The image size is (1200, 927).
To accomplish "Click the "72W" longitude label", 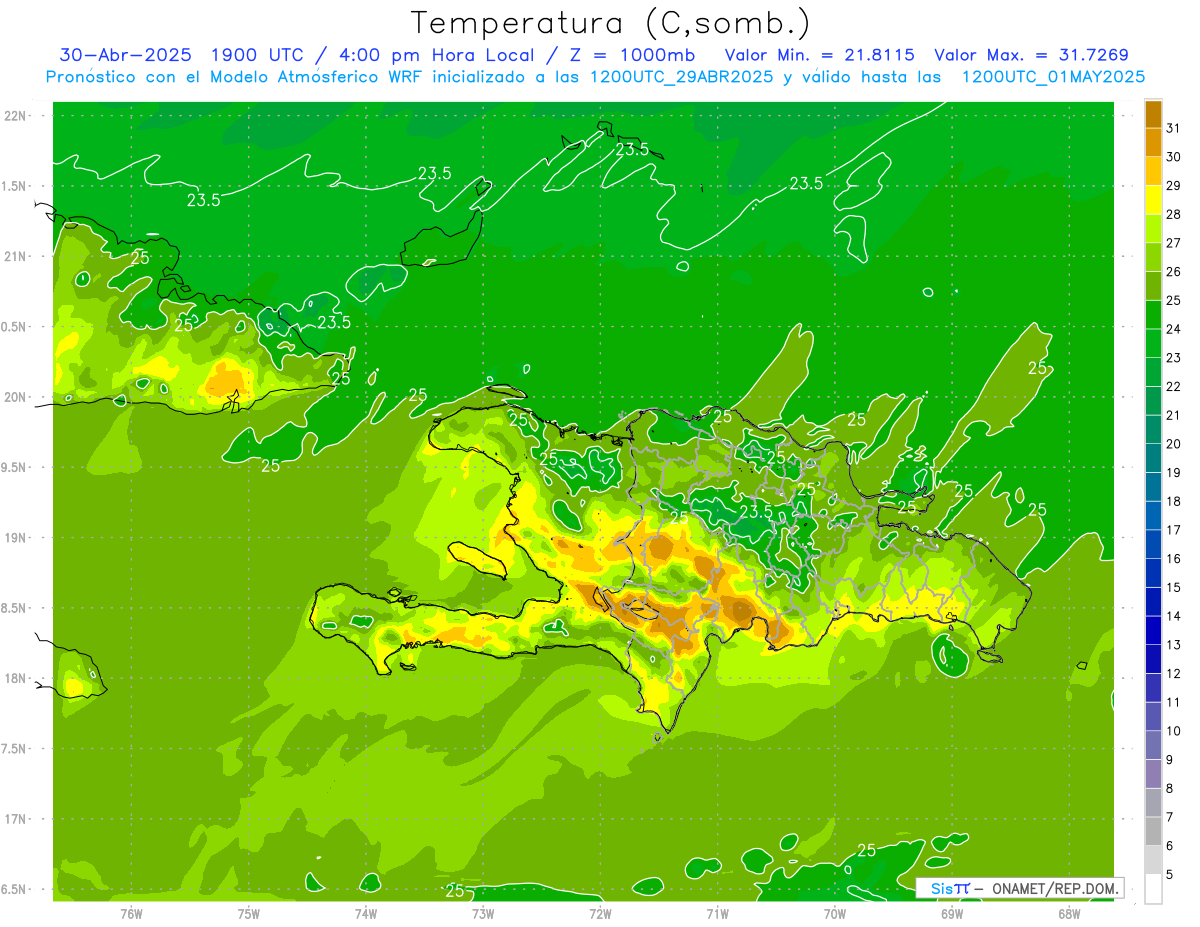I will [x=600, y=913].
